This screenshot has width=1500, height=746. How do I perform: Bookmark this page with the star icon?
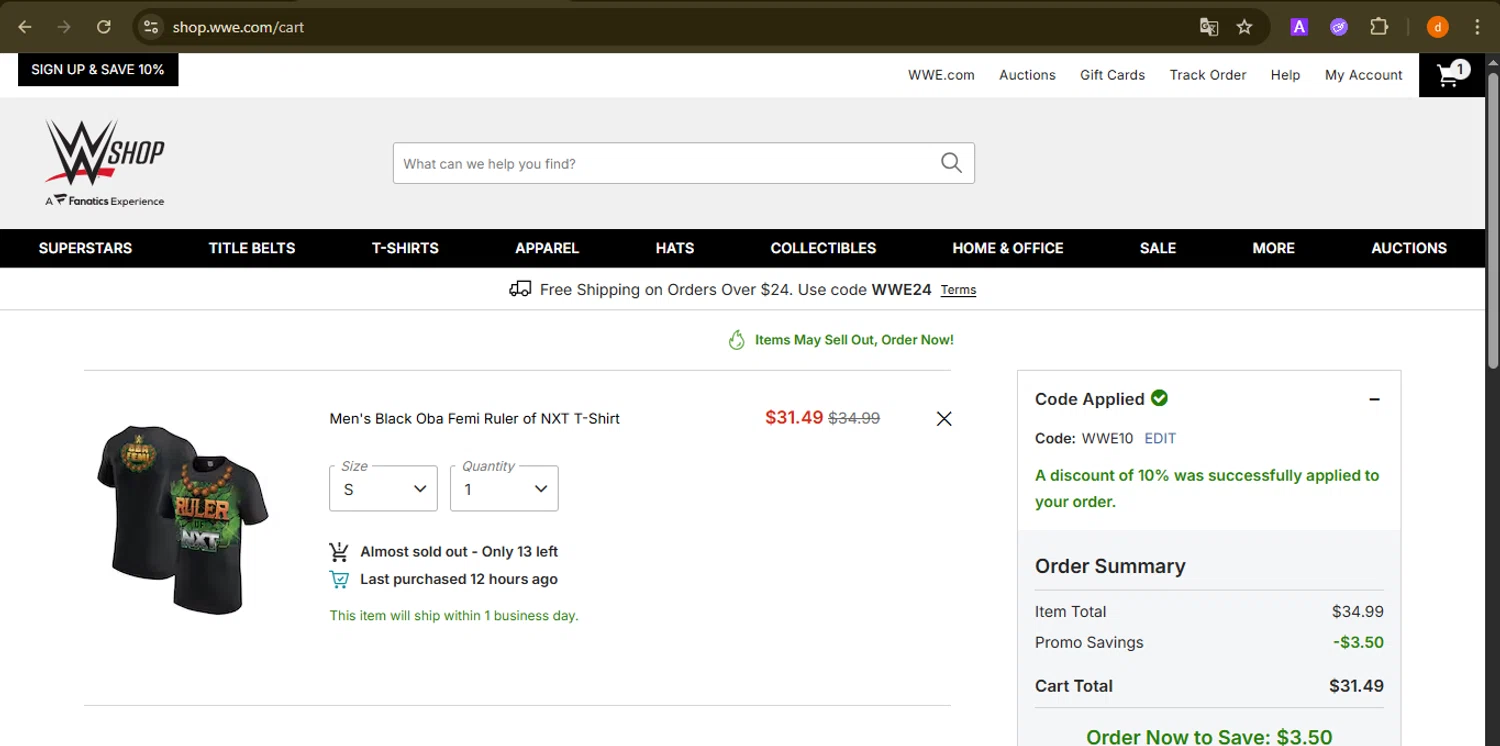click(1244, 27)
